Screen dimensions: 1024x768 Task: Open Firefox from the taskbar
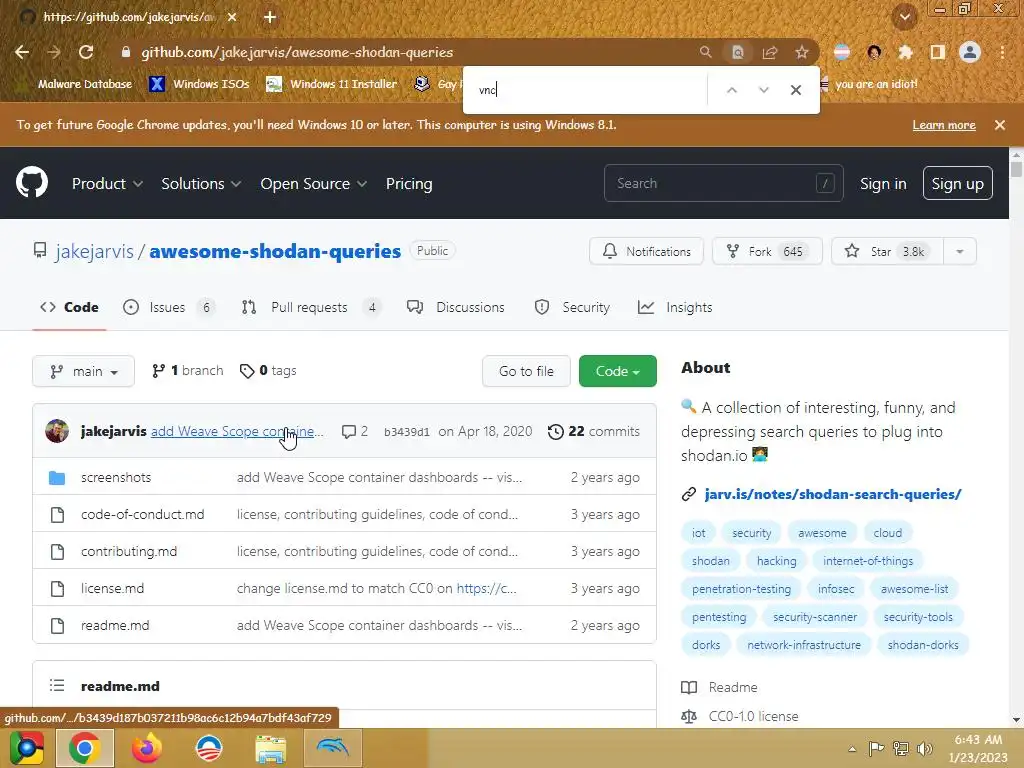(146, 748)
